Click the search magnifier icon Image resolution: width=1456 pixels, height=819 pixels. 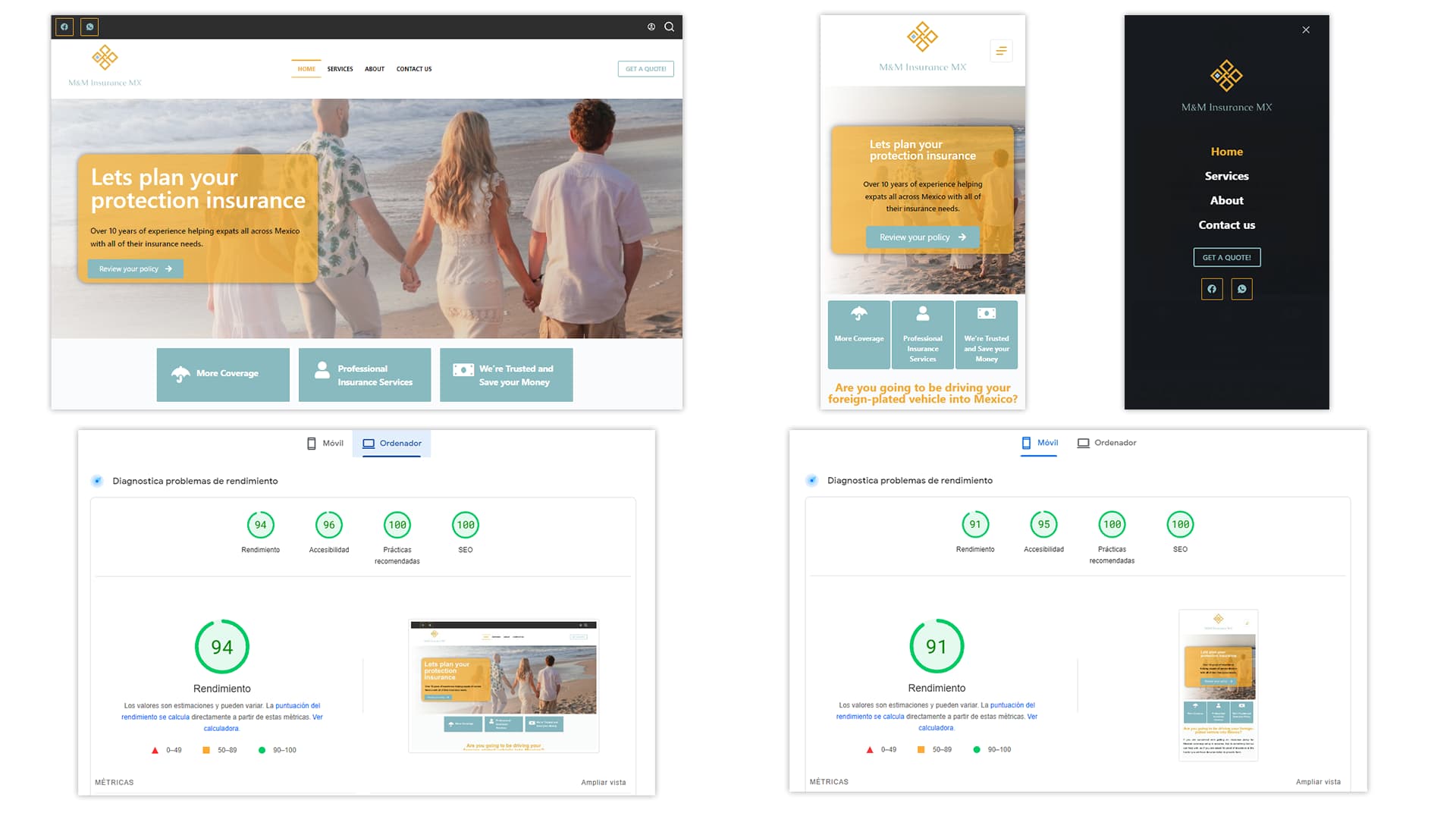point(669,27)
